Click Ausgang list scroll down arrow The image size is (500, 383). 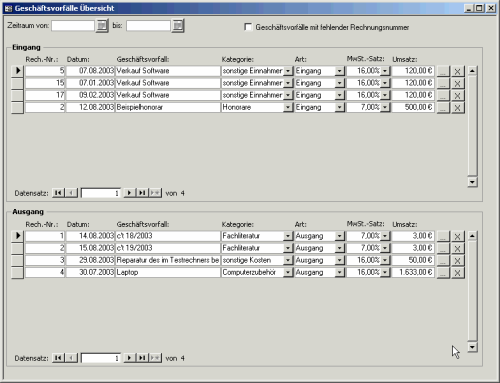pyautogui.click(x=472, y=347)
